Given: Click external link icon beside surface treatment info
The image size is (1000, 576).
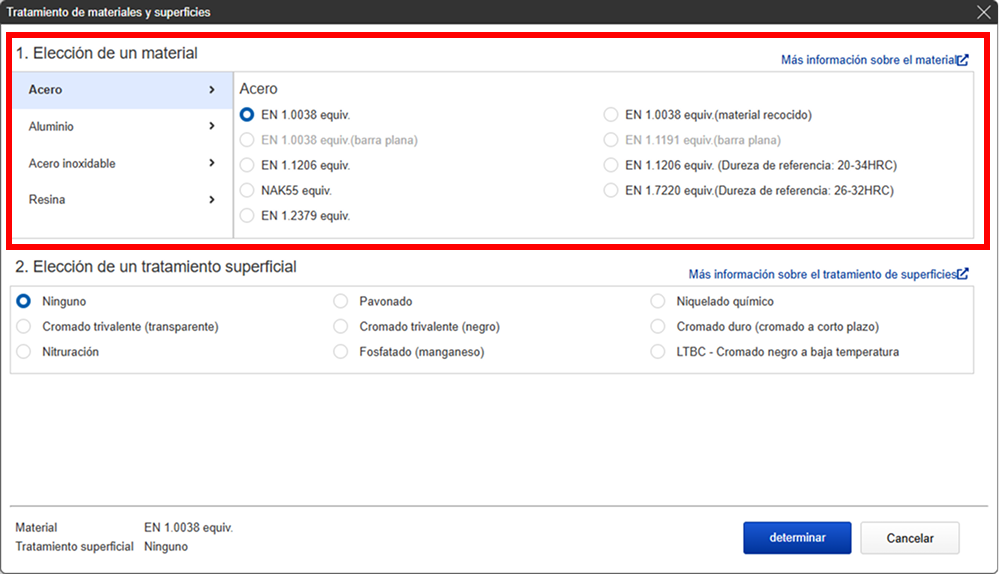Looking at the screenshot, I should 963,274.
